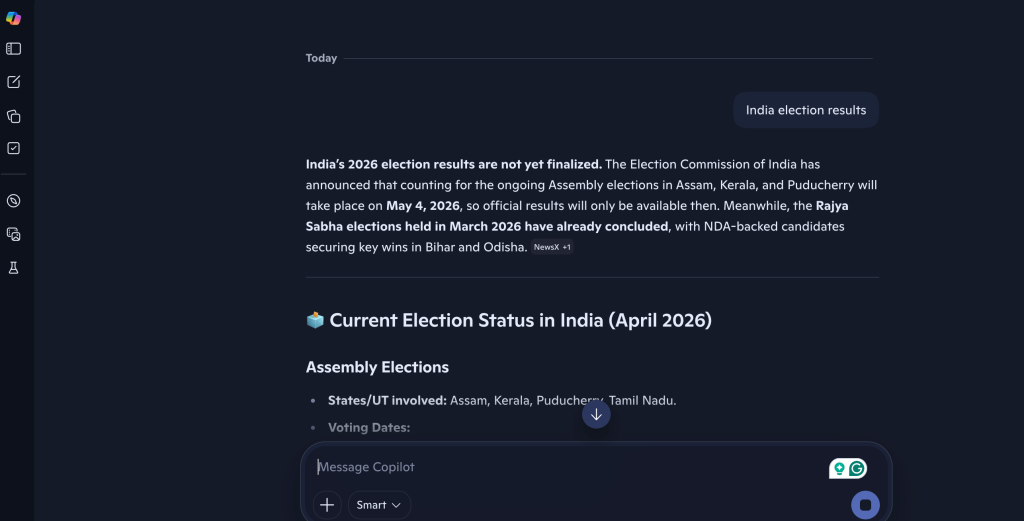Stop the response generation
Image resolution: width=1024 pixels, height=521 pixels.
[x=865, y=505]
